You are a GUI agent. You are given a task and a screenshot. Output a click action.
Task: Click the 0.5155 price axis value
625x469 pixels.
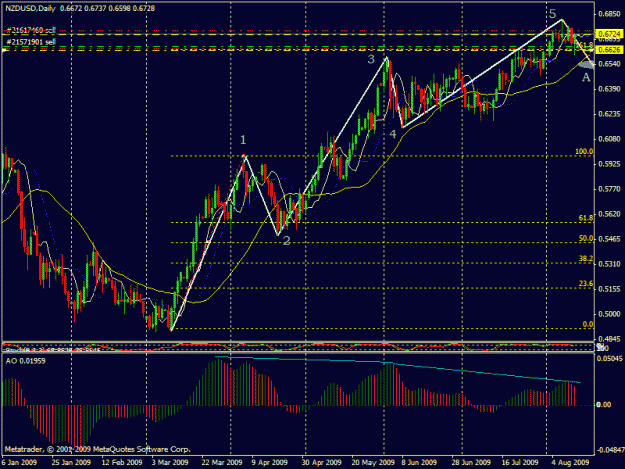click(610, 288)
